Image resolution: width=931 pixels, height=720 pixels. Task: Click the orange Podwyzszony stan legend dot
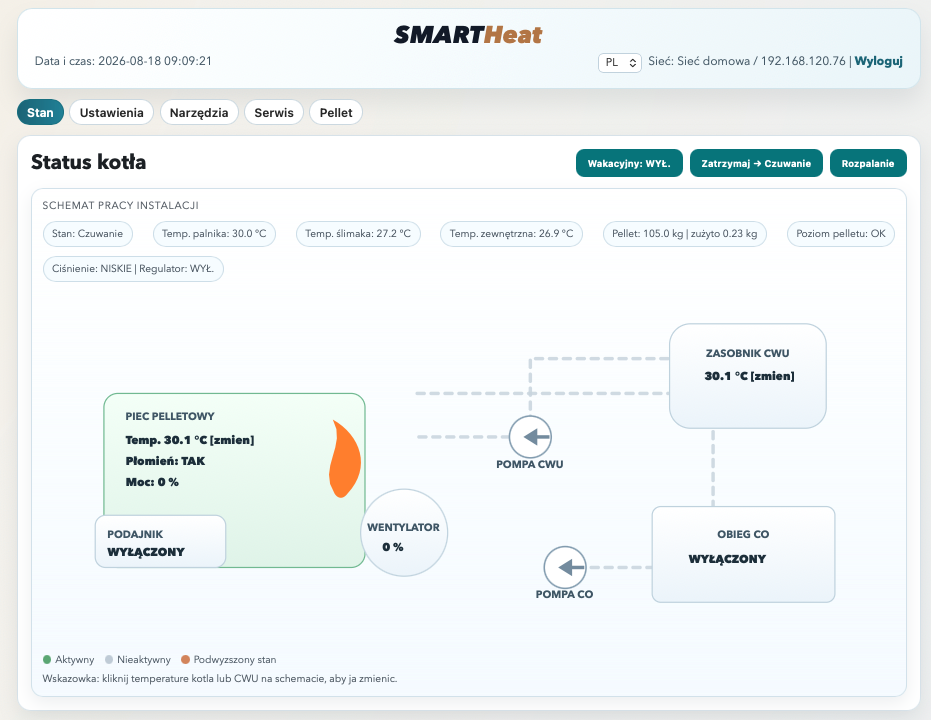[x=185, y=659]
